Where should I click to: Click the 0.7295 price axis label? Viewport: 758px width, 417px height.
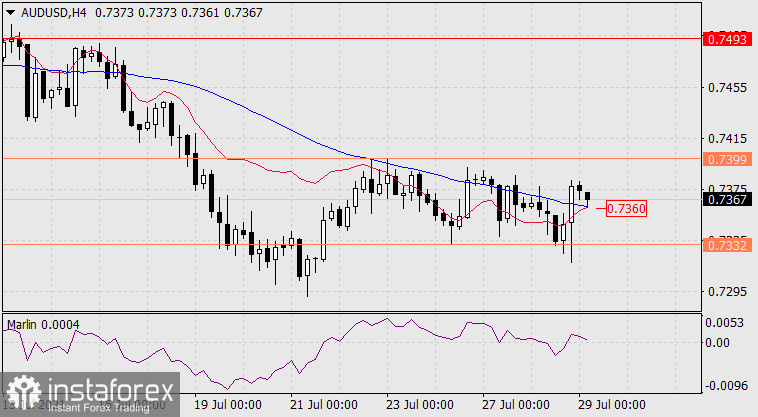725,292
